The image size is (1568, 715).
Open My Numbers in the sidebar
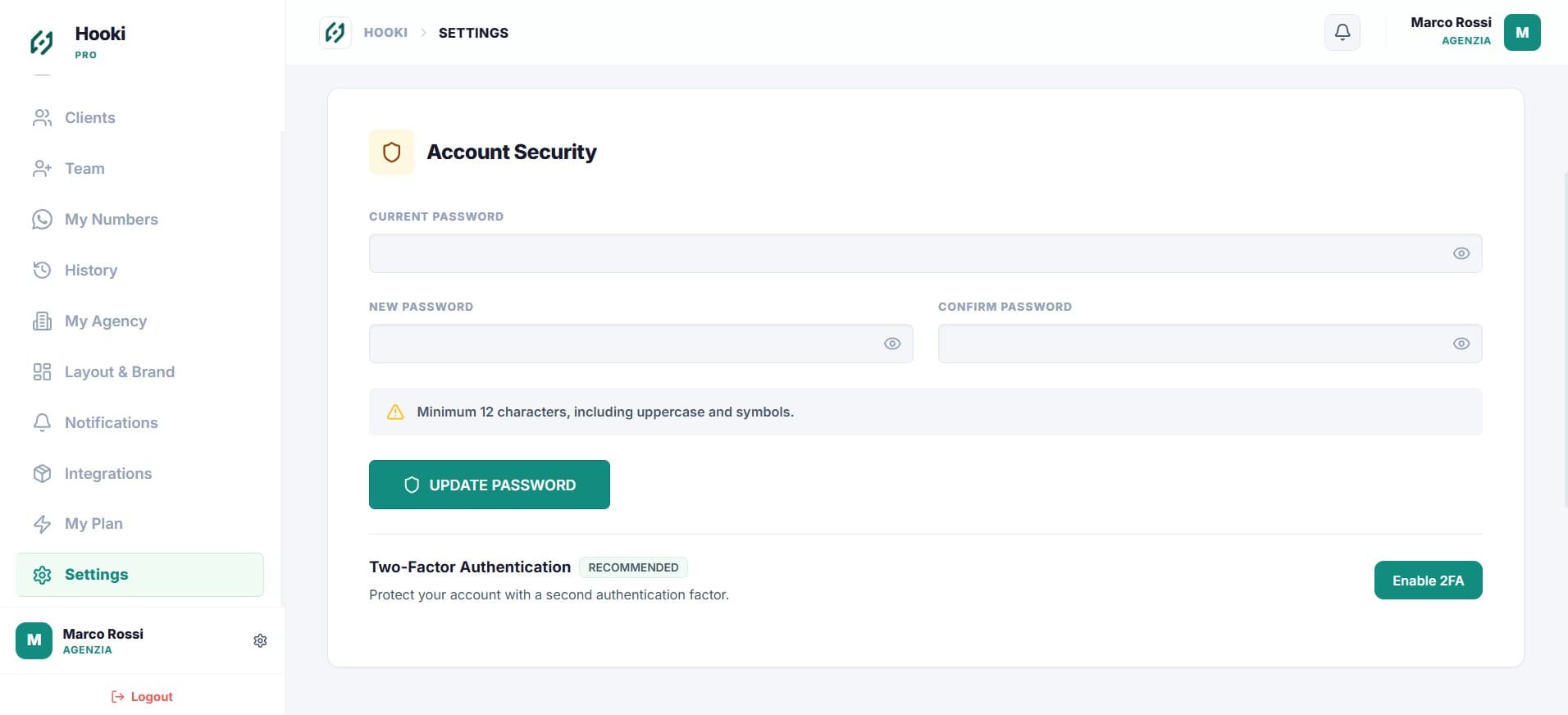pyautogui.click(x=139, y=220)
